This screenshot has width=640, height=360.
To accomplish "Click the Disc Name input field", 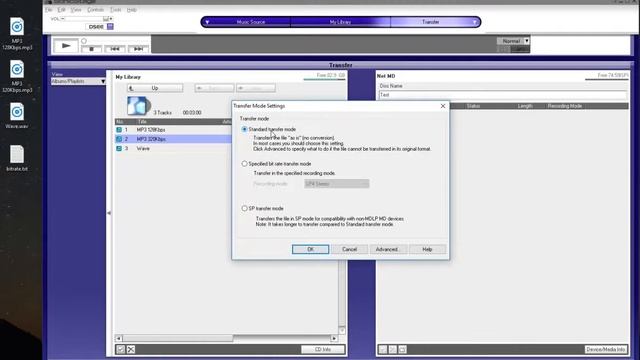I will (503, 95).
